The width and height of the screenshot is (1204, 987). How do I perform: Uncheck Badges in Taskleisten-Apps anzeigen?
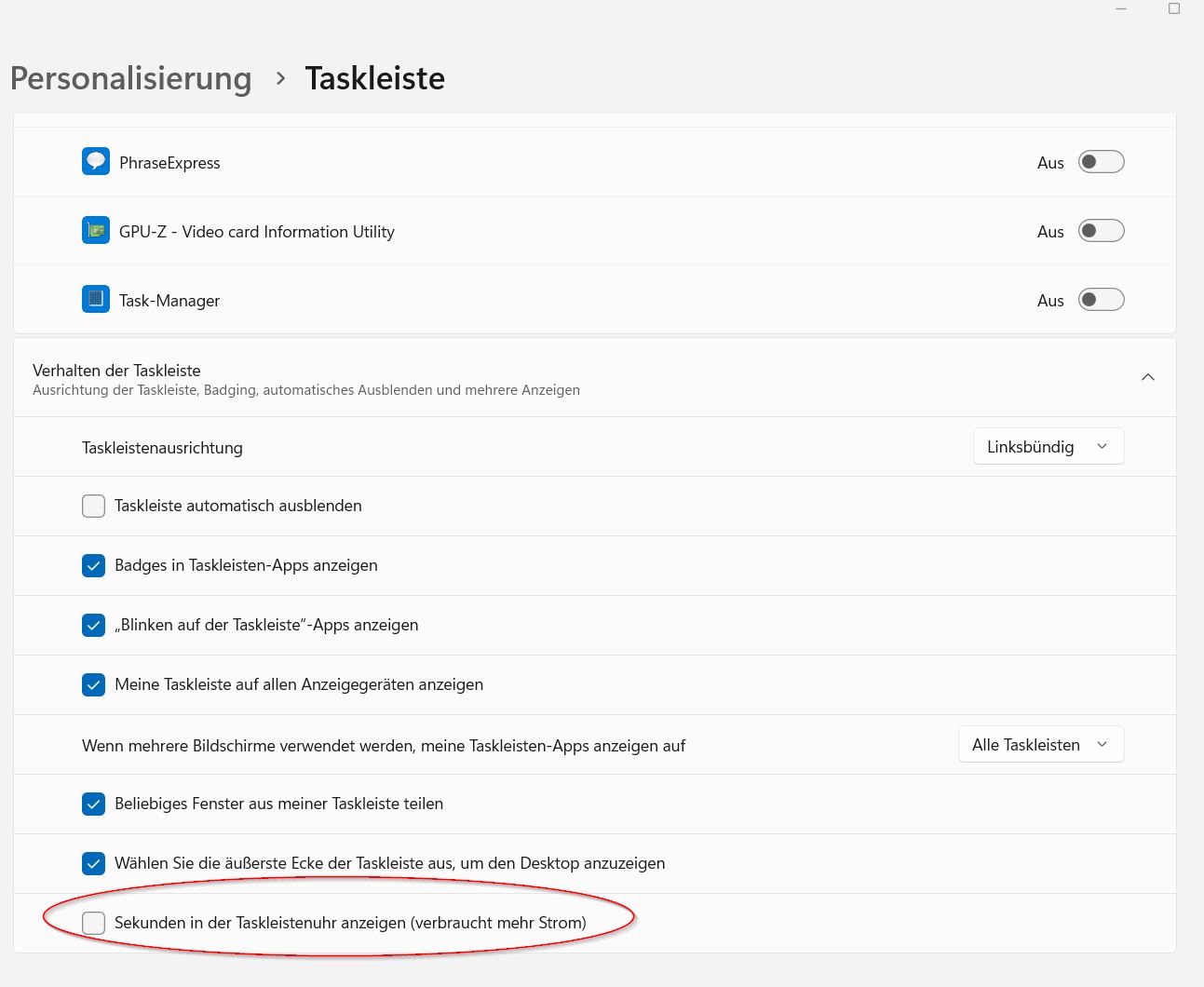click(94, 565)
